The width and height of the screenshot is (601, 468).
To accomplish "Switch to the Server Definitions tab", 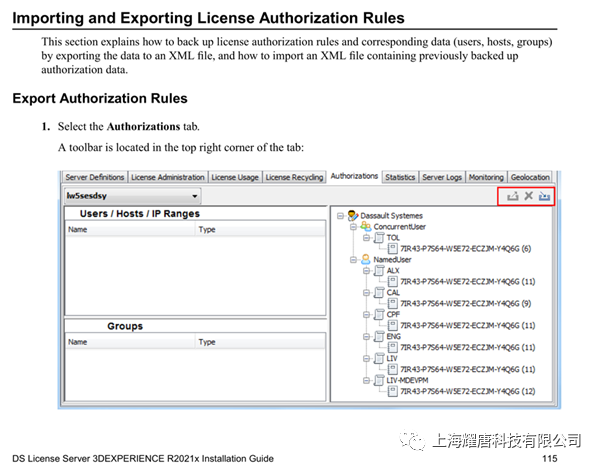I will 95,177.
